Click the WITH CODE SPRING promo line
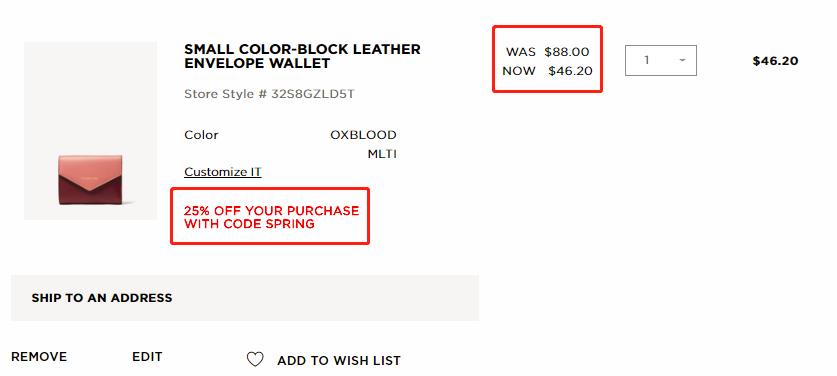837x376 pixels. [249, 224]
